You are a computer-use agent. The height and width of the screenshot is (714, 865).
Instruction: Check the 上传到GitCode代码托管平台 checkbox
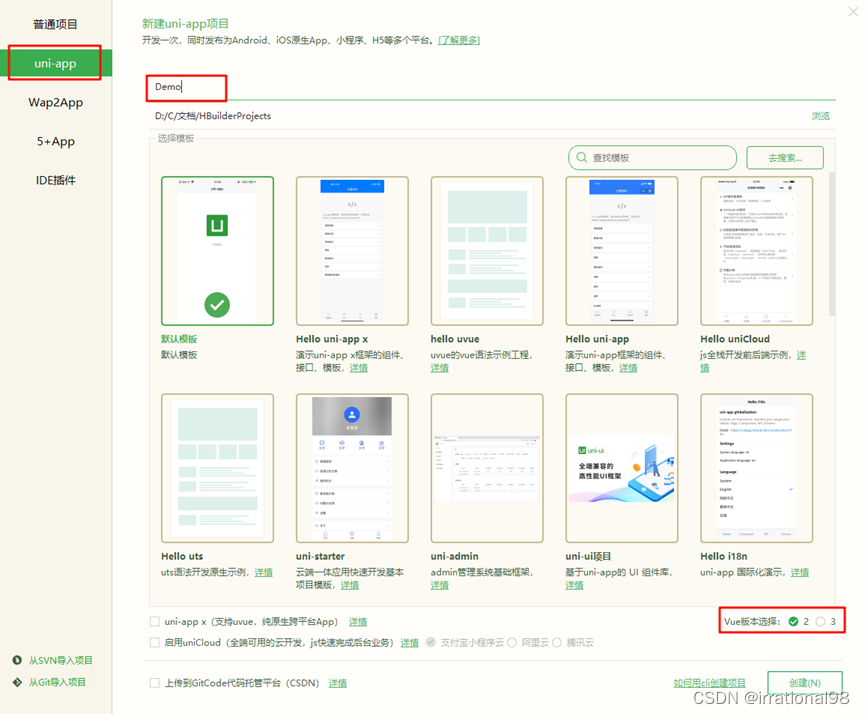point(155,683)
